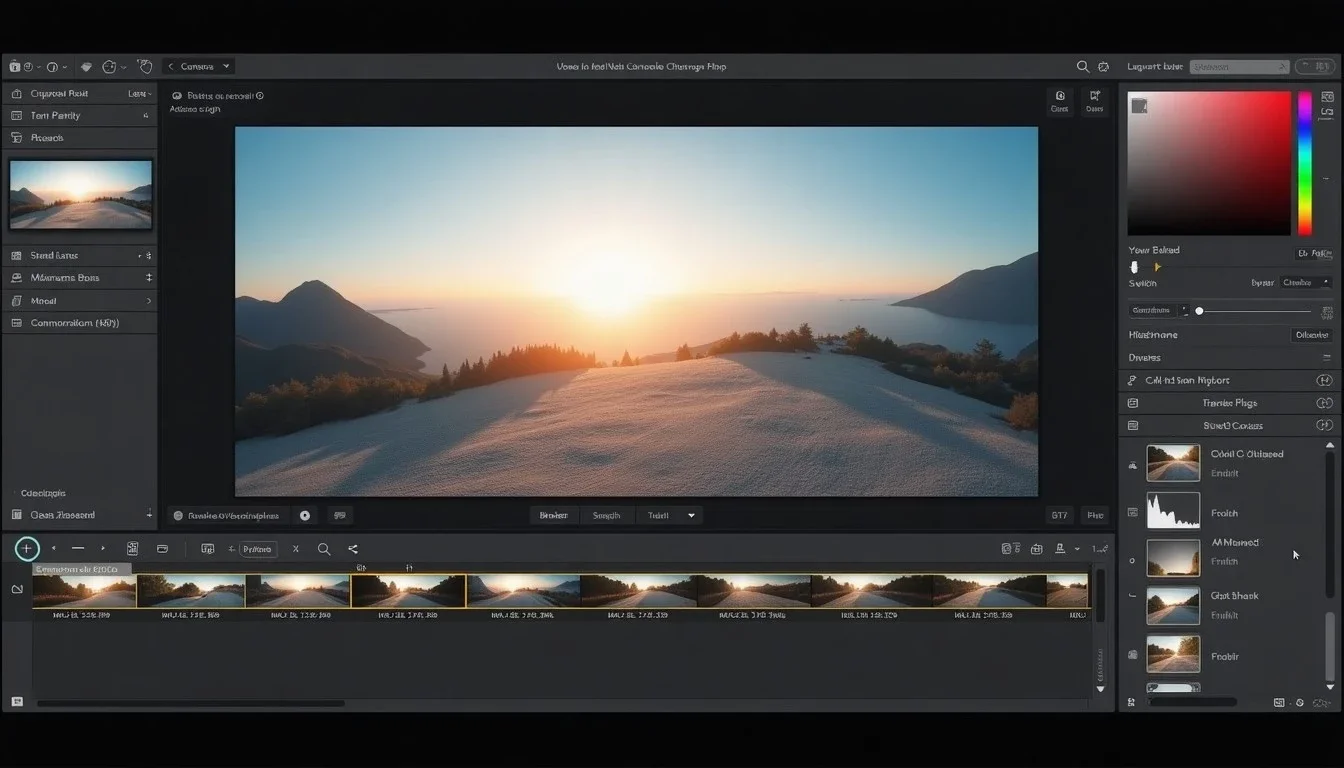Select the Crypreal Reit row

[x=80, y=93]
